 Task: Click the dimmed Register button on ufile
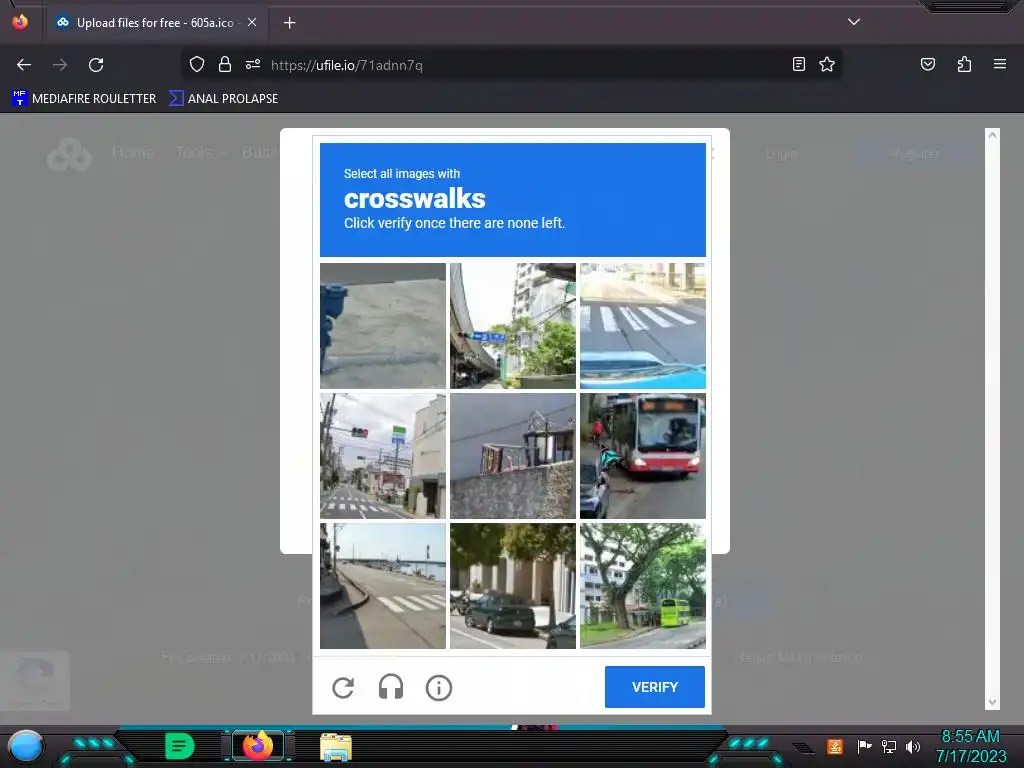tap(914, 153)
